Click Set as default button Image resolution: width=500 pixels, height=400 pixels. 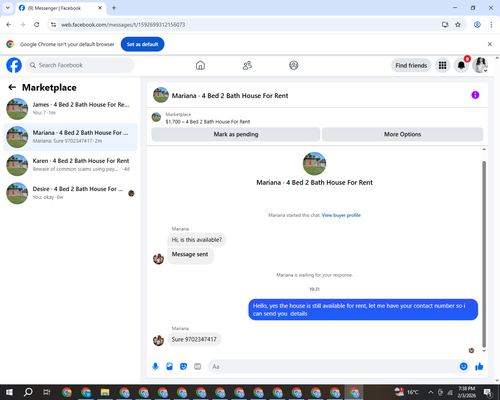pos(142,44)
